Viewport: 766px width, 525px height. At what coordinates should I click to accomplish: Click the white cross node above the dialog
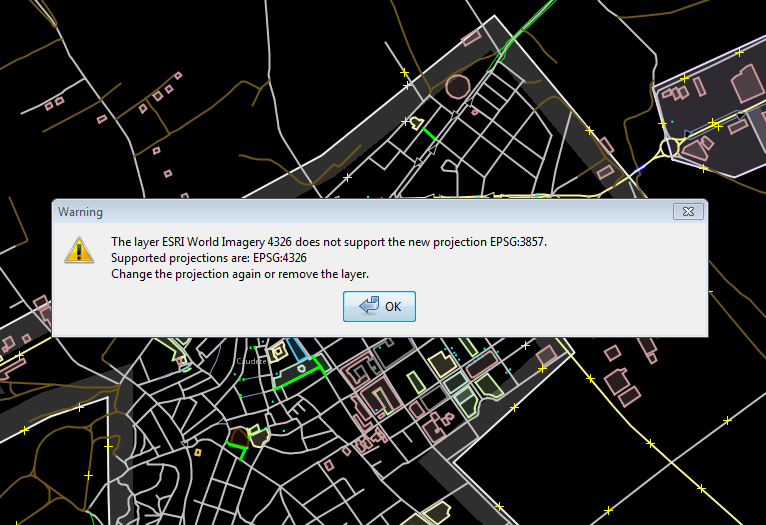click(348, 177)
